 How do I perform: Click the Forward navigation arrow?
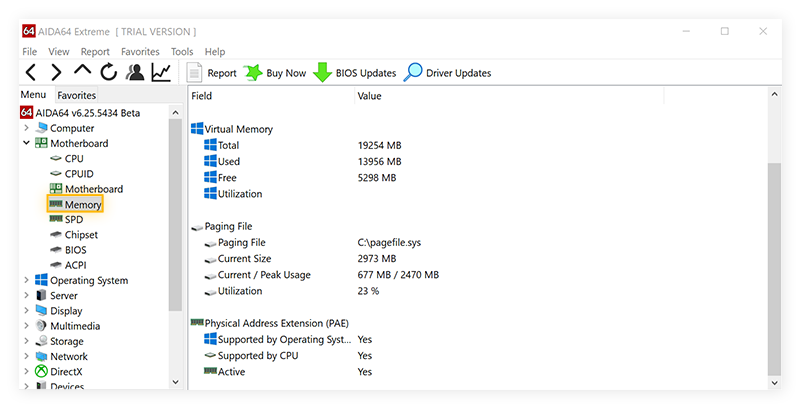click(57, 72)
